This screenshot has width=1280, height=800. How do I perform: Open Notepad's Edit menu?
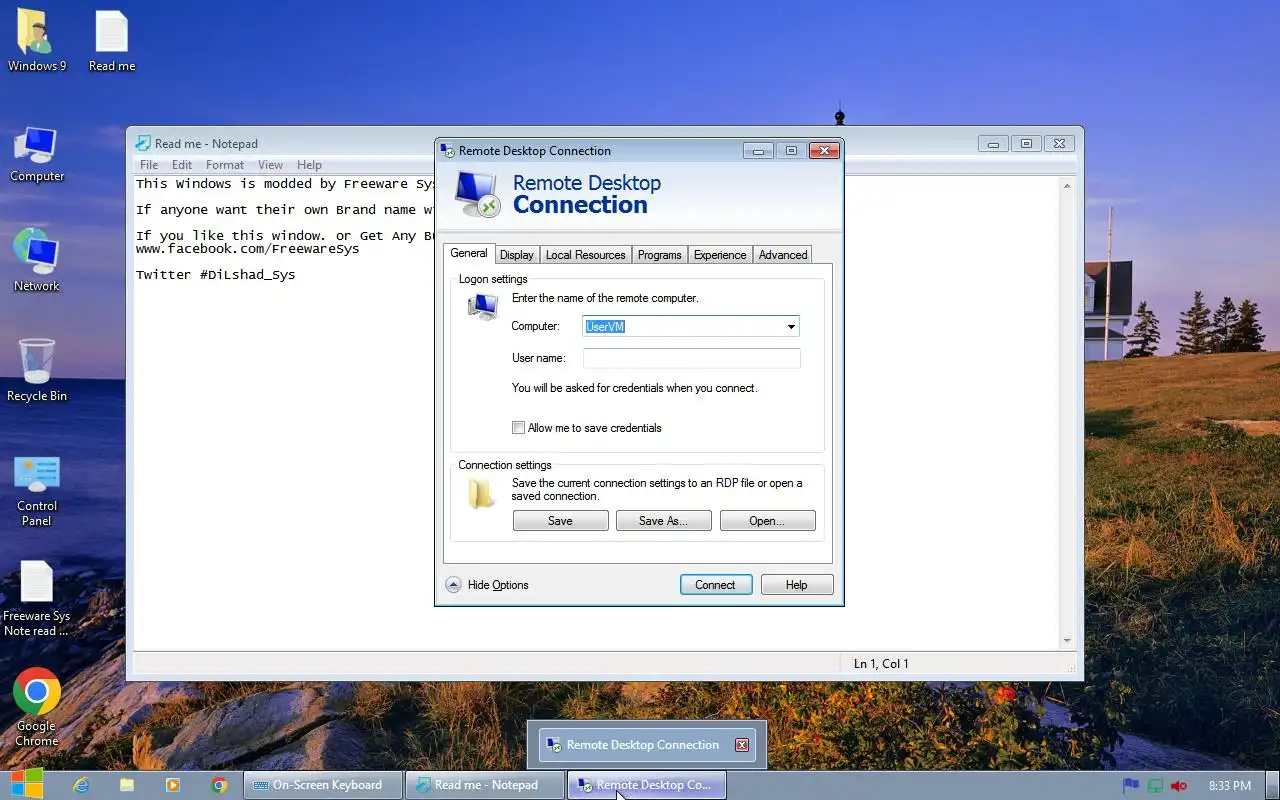pos(182,165)
